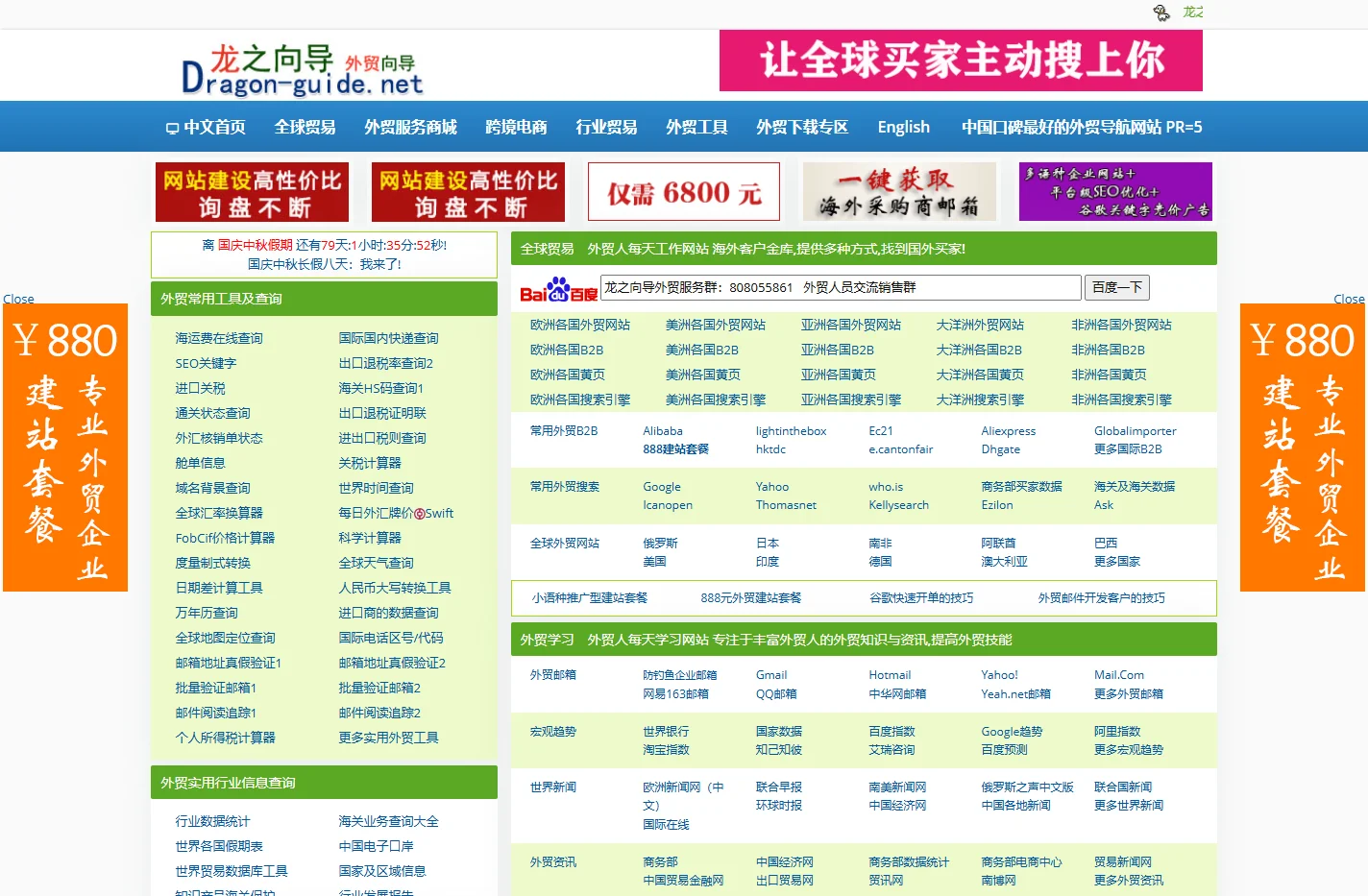The image size is (1368, 896).
Task: Click the Baidu logo beside search box
Action: click(x=558, y=289)
